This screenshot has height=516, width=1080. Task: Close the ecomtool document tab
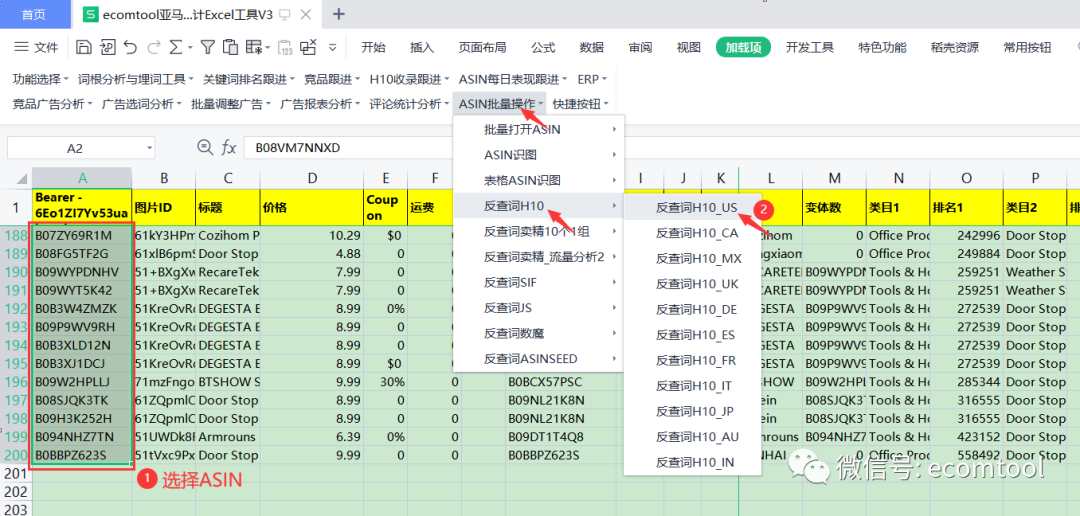306,14
